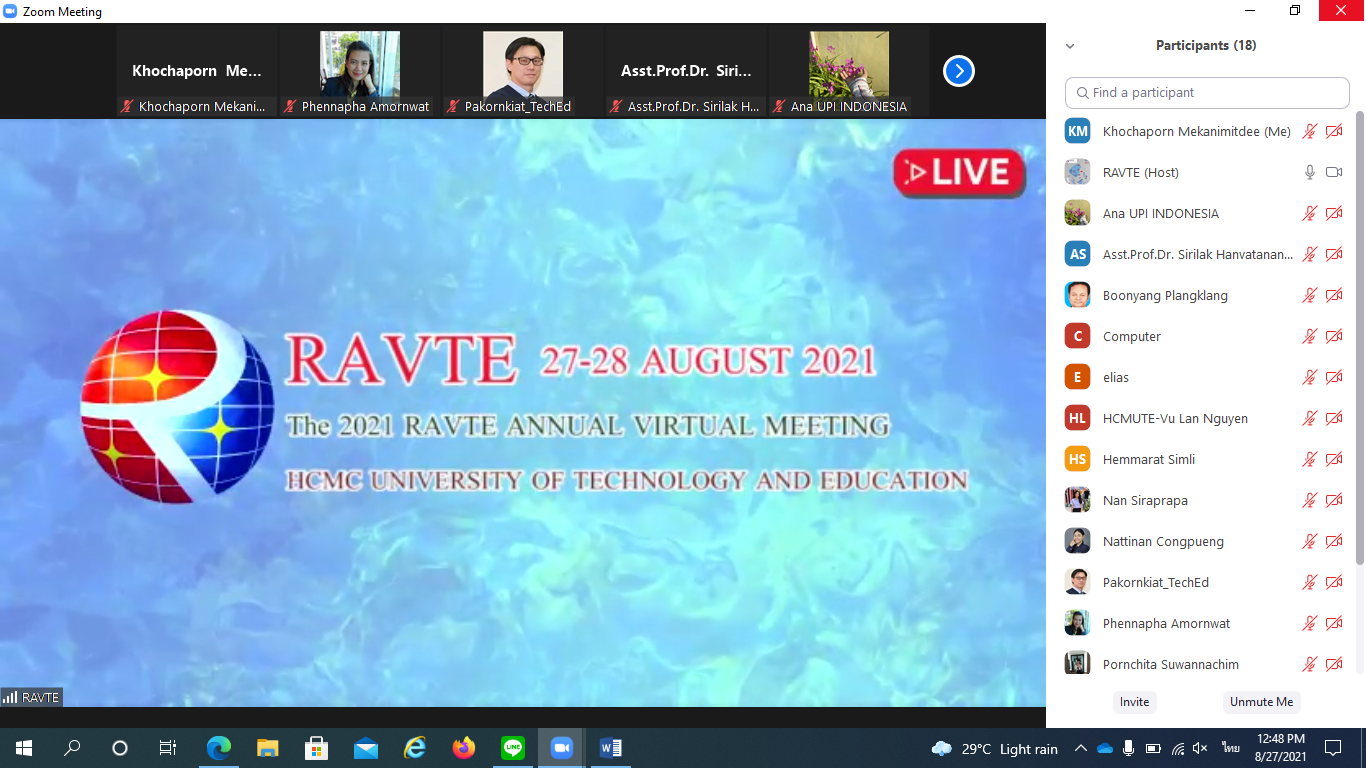1366x768 pixels.
Task: Click Computer participant's muted microphone icon
Action: [x=1310, y=336]
